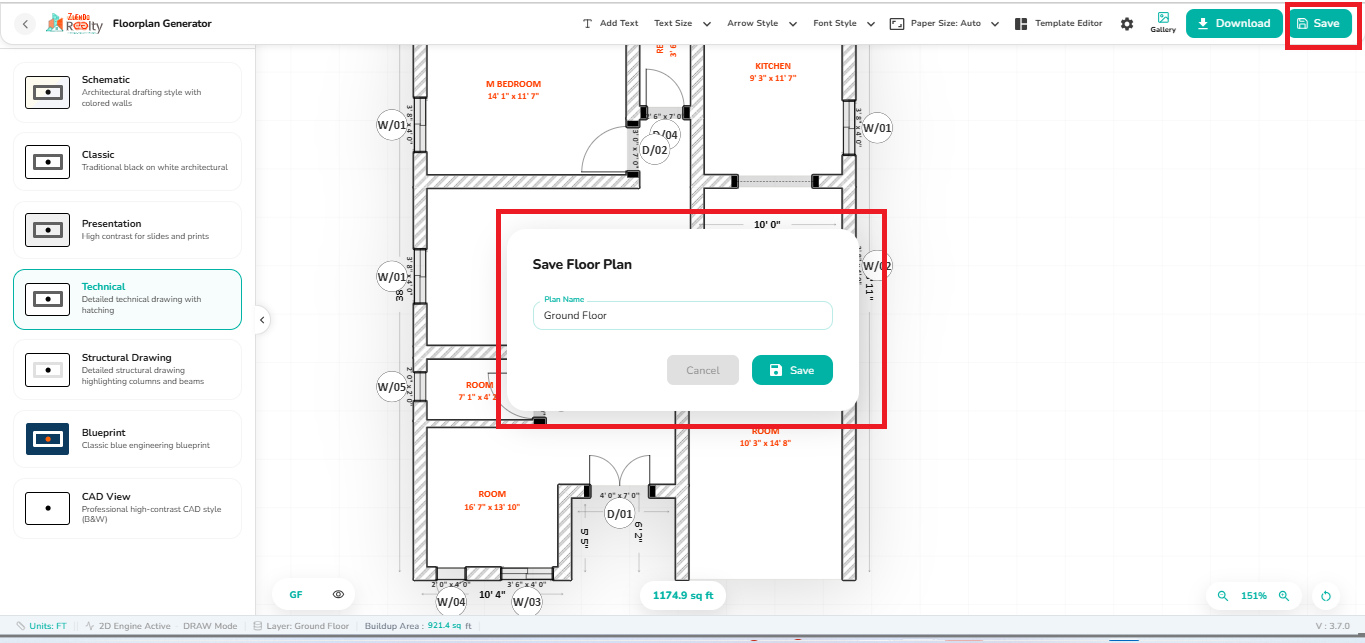Click the top-right Save button
This screenshot has width=1365, height=643.
(x=1319, y=23)
